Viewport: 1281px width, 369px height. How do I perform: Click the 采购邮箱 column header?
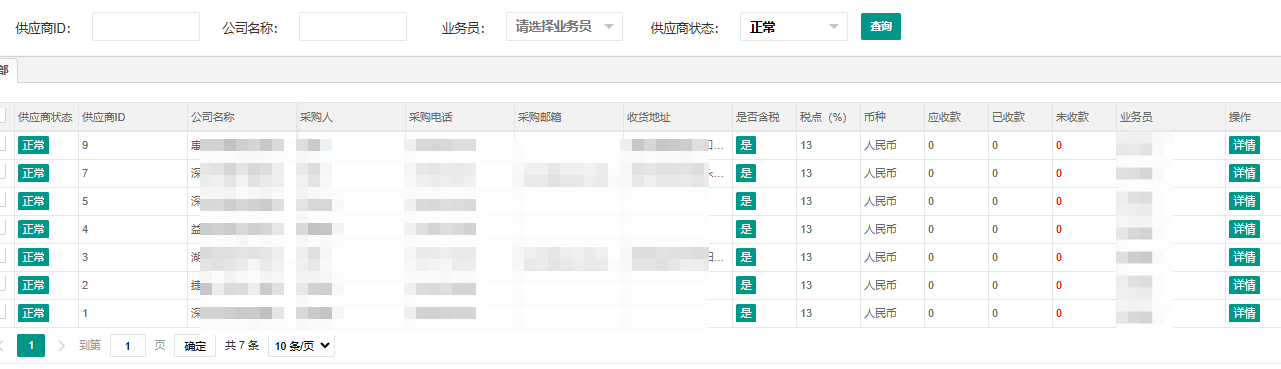coord(568,117)
